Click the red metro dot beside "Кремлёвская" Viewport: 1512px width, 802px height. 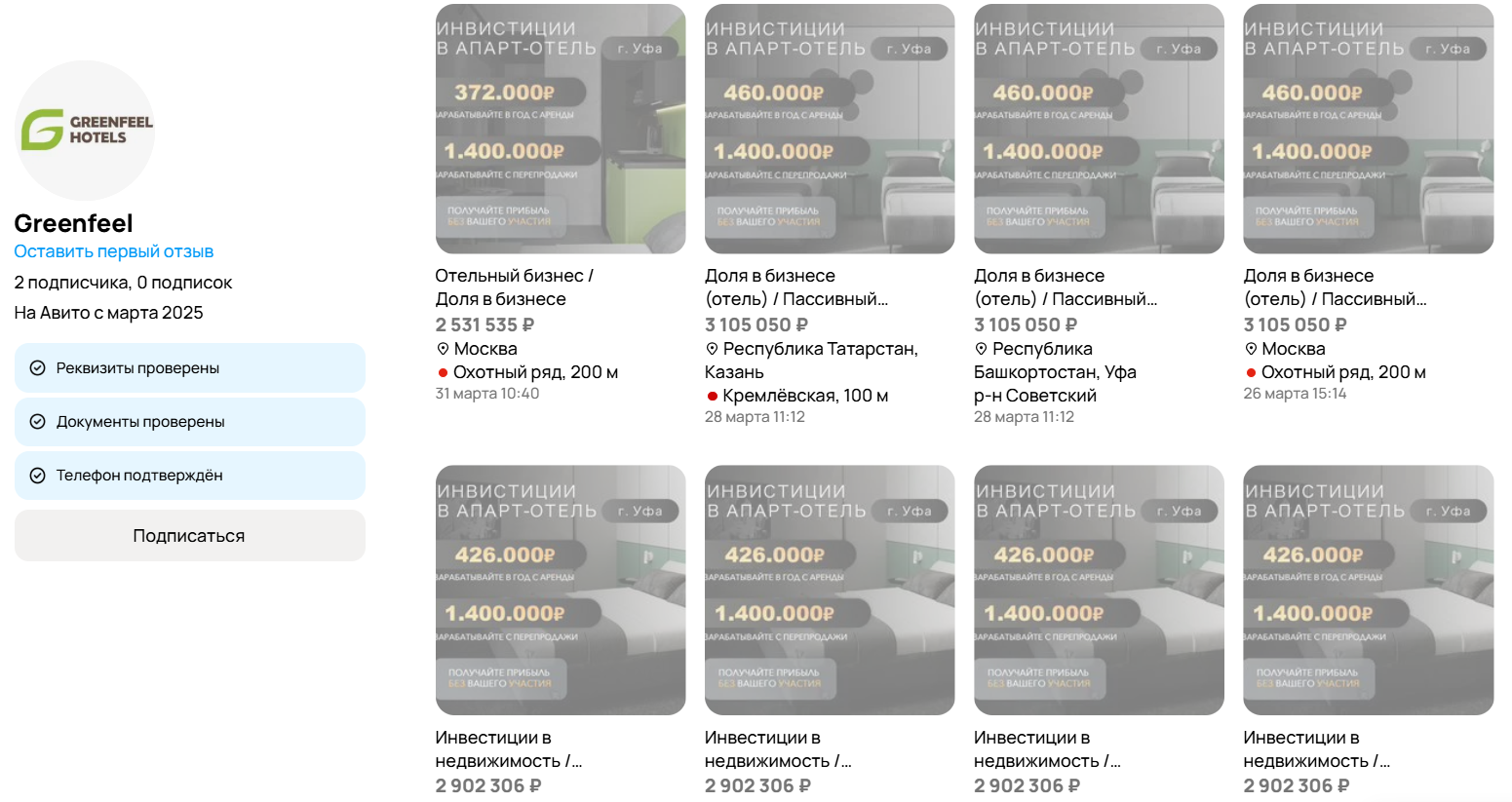pos(712,396)
